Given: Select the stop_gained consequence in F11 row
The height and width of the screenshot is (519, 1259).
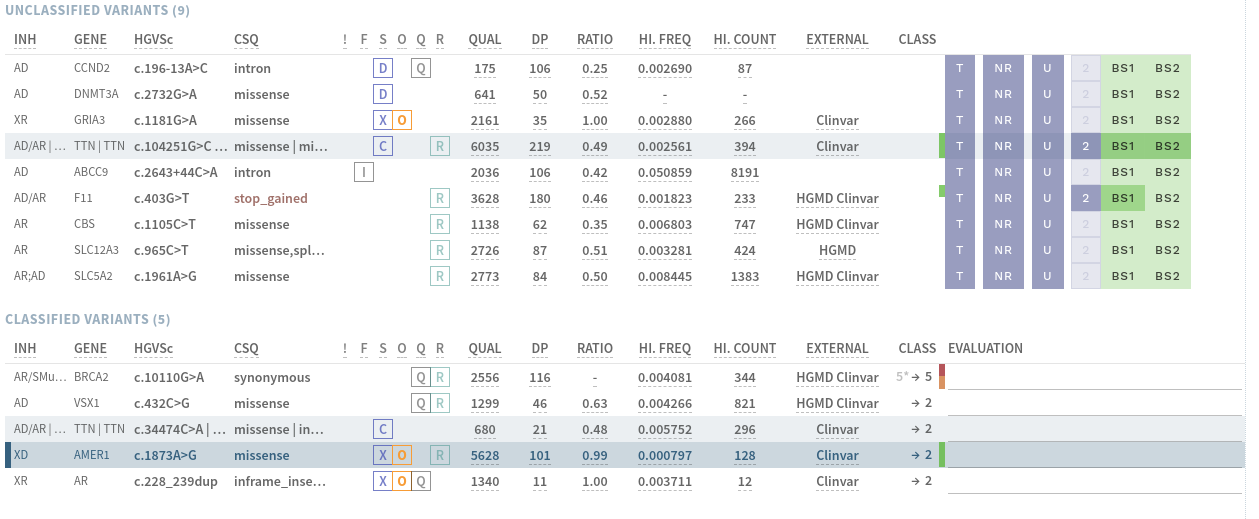Looking at the screenshot, I should (x=270, y=198).
